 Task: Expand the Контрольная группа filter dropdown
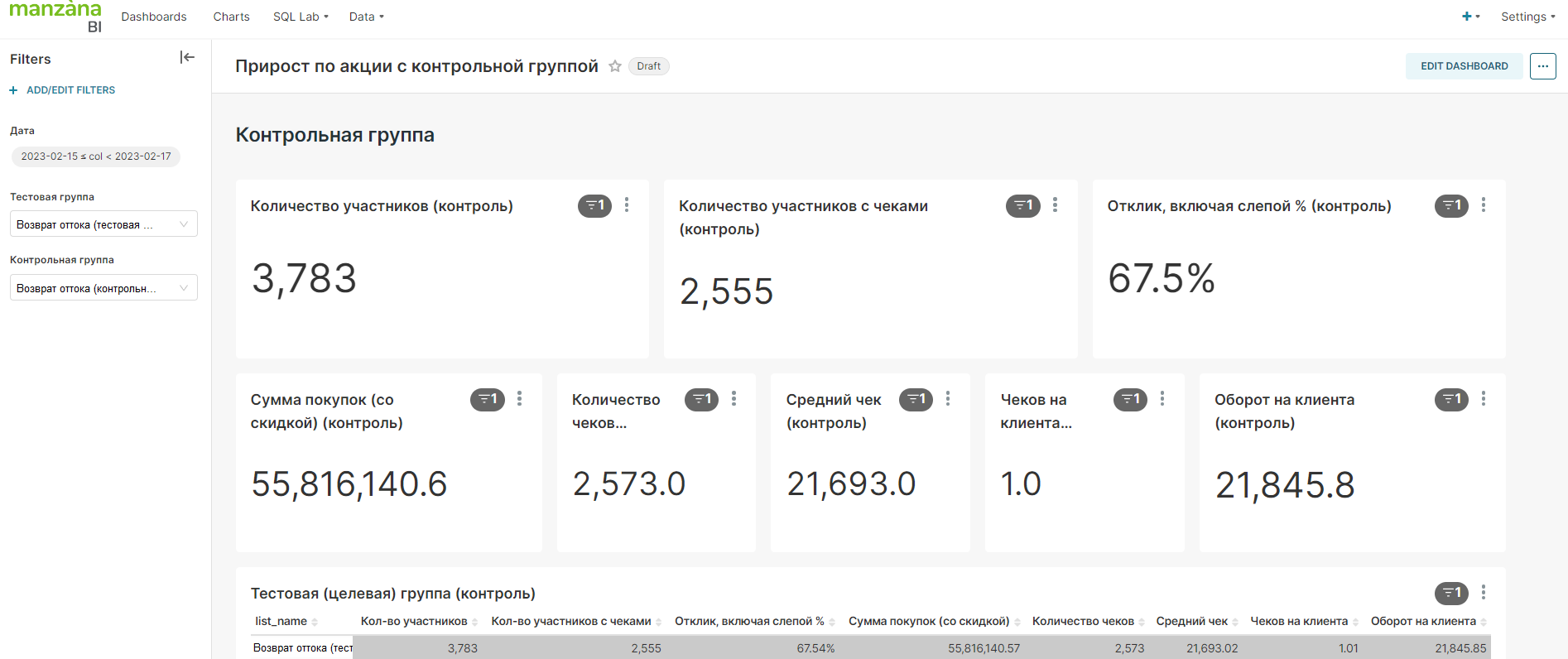pyautogui.click(x=103, y=288)
